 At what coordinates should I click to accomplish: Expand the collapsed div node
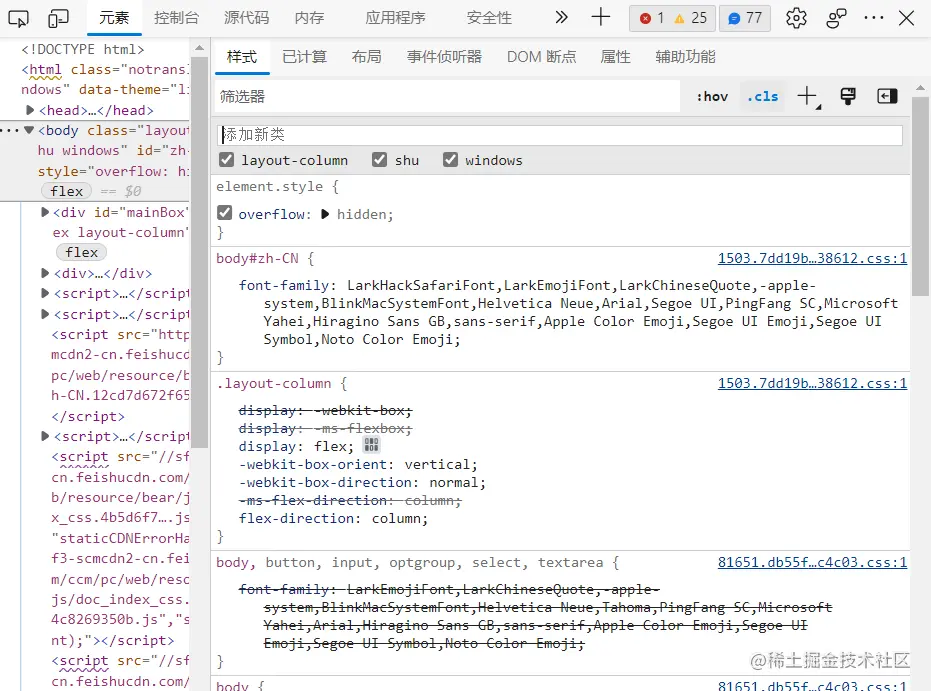(45, 273)
